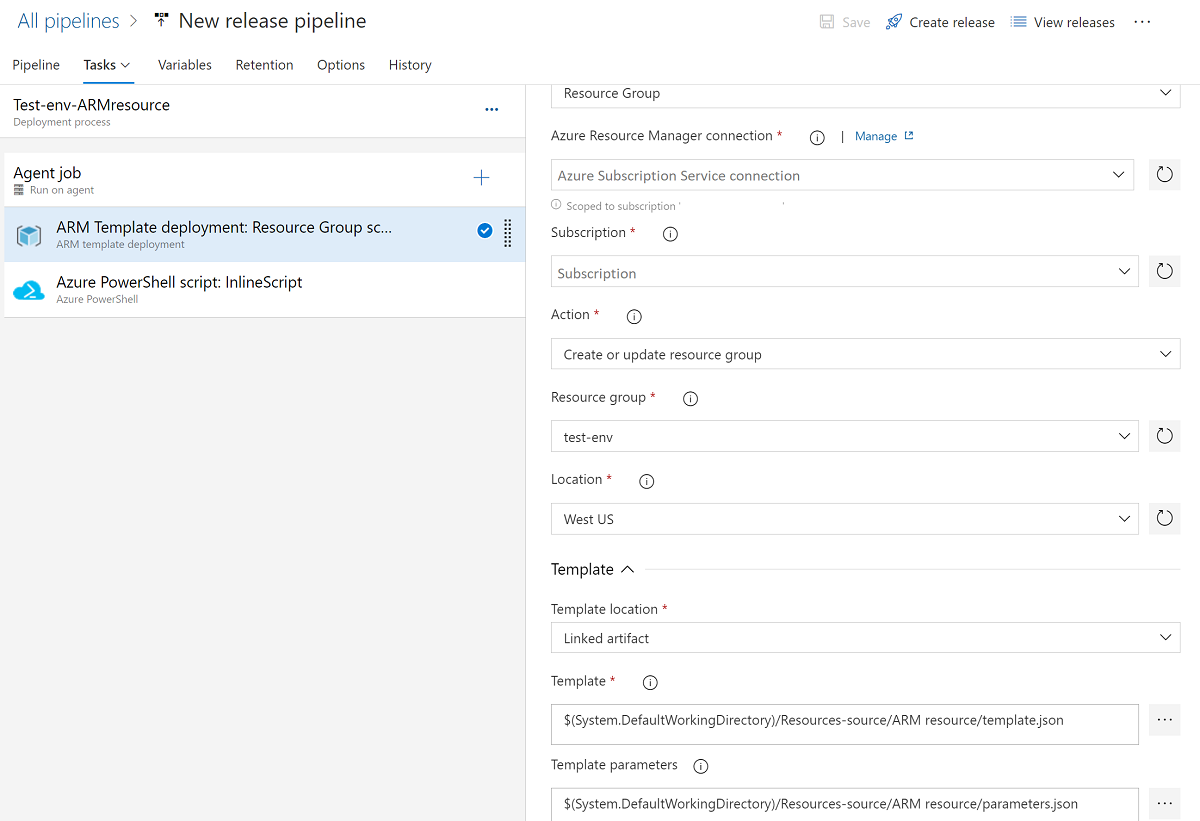Image resolution: width=1200 pixels, height=821 pixels.
Task: Open the Retention tab
Action: tap(264, 65)
